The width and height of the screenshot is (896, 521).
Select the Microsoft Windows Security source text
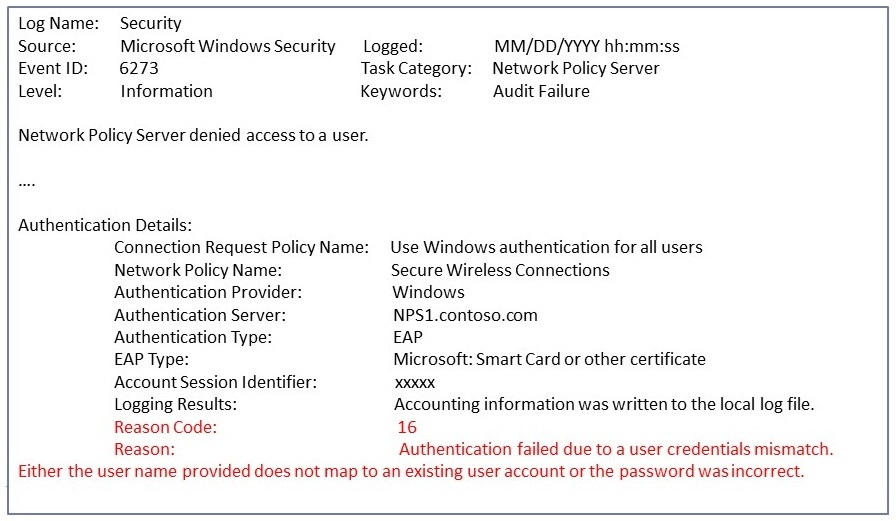point(228,46)
